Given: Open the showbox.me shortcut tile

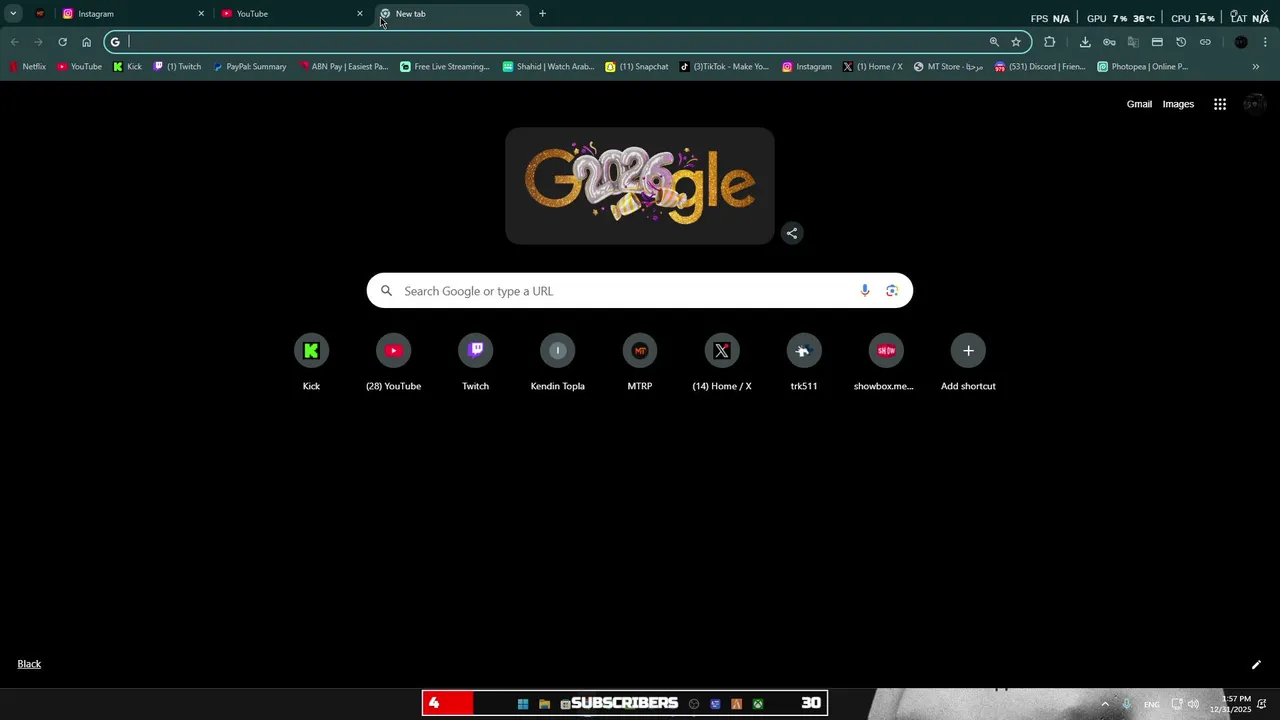Looking at the screenshot, I should (x=886, y=362).
